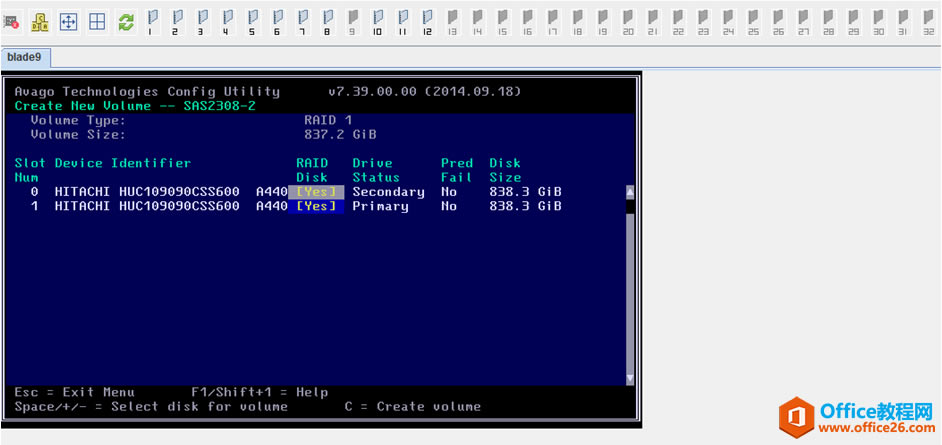Image resolution: width=942 pixels, height=445 pixels.
Task: Click the blade 22 flag icon
Action: coord(678,22)
